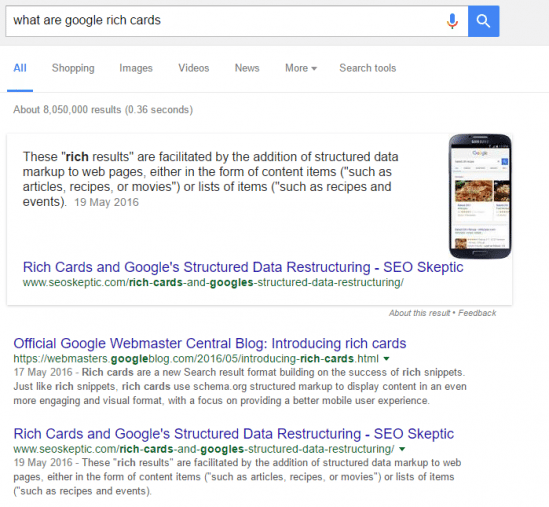This screenshot has width=549, height=507.
Task: Click the About this result link
Action: pyautogui.click(x=419, y=313)
